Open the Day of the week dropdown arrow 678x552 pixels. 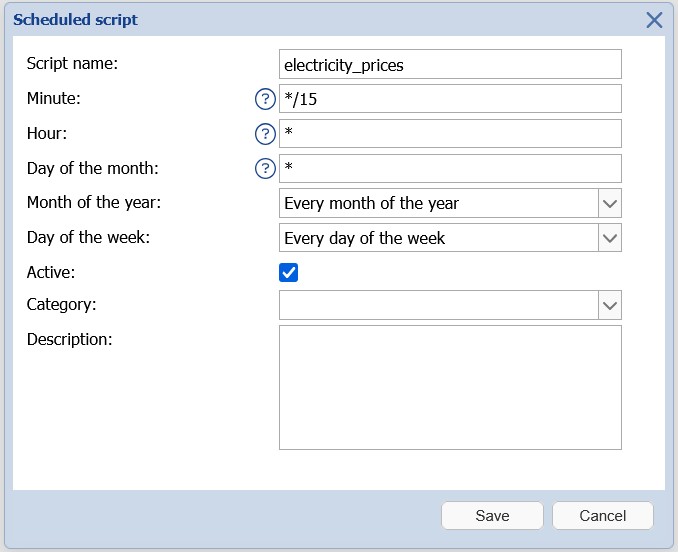pos(609,238)
